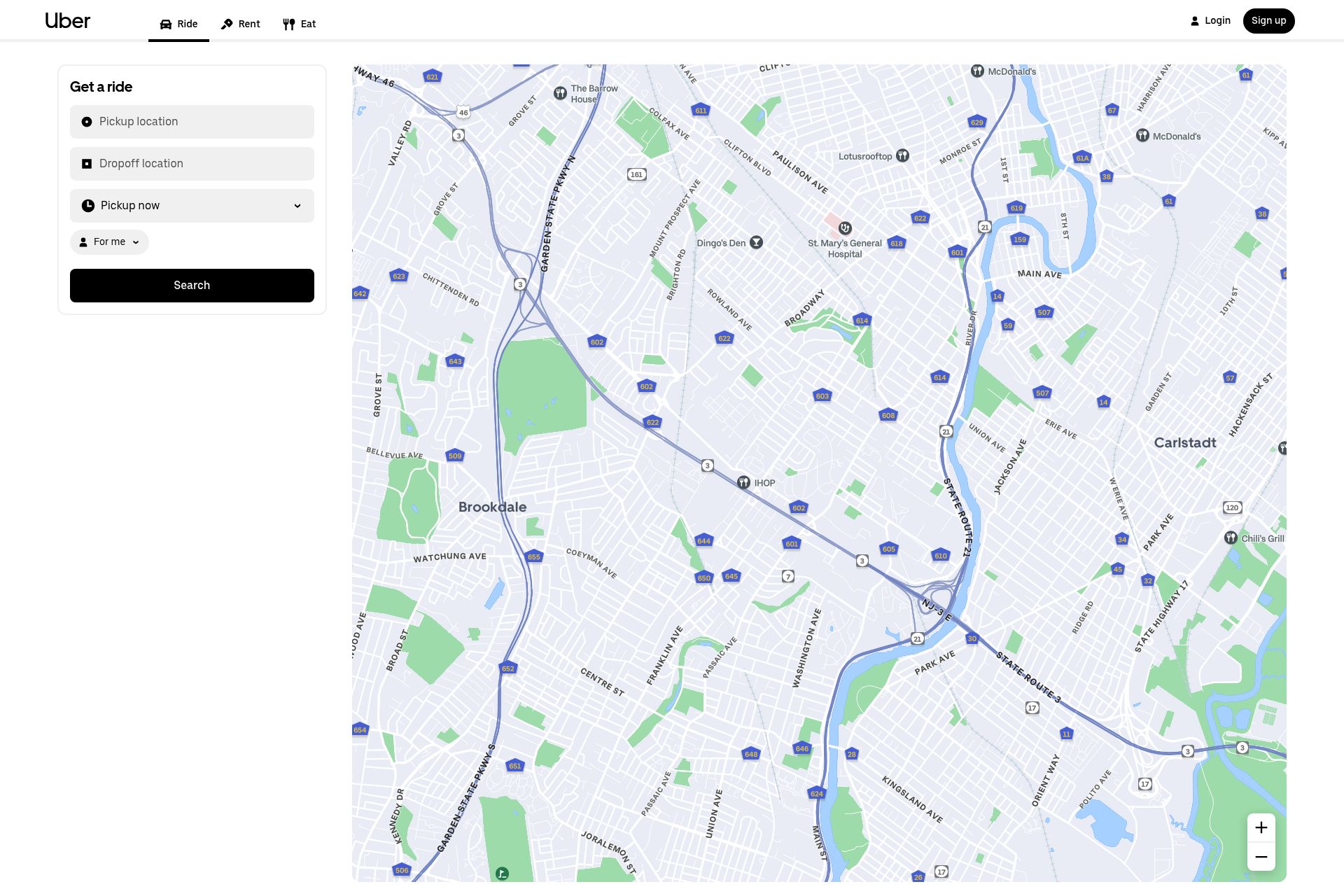Open the For me rider selector
Image resolution: width=1344 pixels, height=896 pixels.
pos(109,242)
